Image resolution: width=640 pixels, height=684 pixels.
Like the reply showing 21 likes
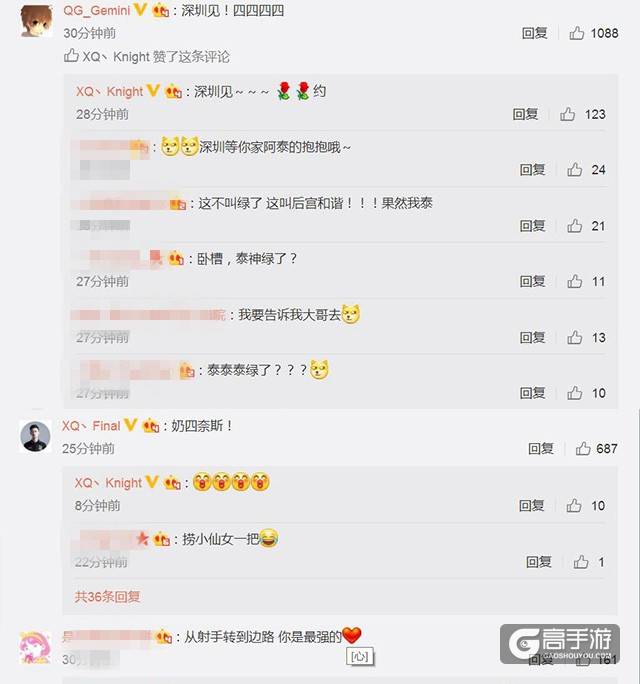(x=574, y=226)
